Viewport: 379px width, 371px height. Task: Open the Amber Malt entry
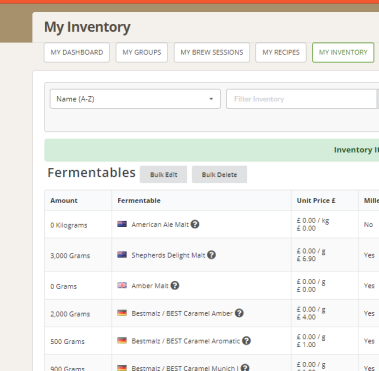click(x=150, y=286)
